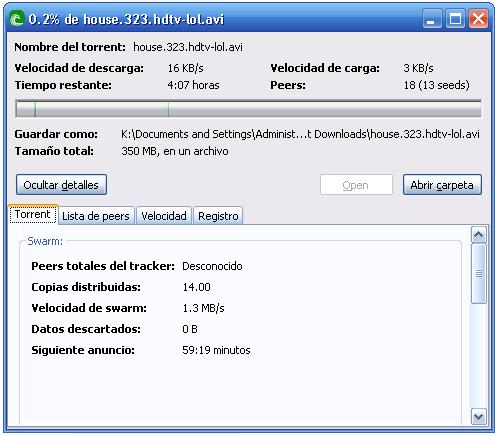Maximize the torrent download window
The height and width of the screenshot is (436, 497).
[x=455, y=19]
